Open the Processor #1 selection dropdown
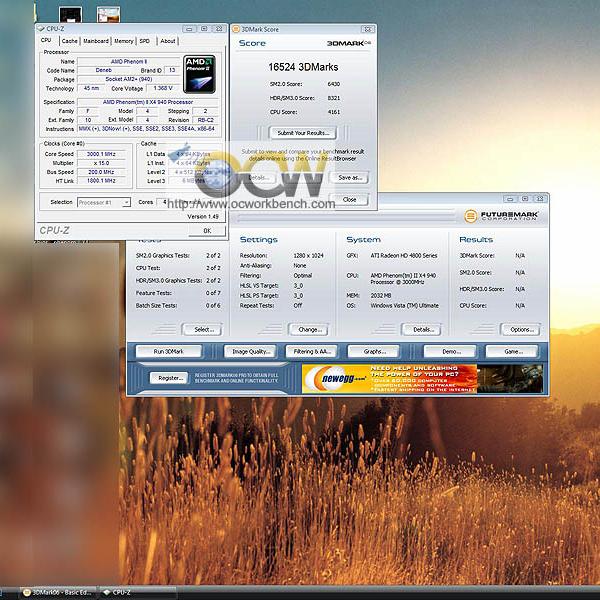Image resolution: width=600 pixels, height=600 pixels. [x=104, y=202]
